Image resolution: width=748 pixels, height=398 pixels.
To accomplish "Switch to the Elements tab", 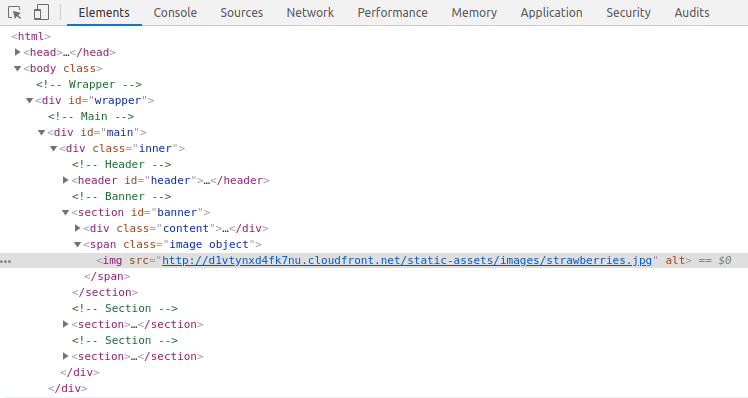I will coord(104,12).
